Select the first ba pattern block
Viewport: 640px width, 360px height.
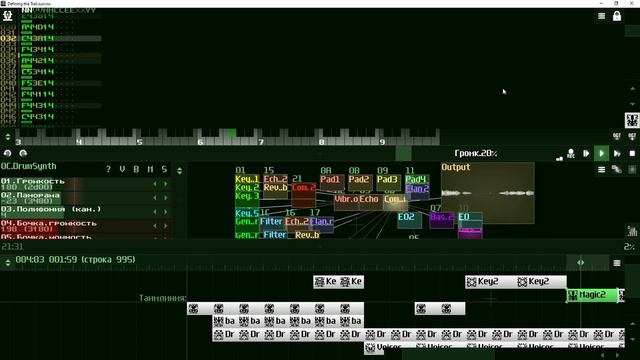[224, 321]
